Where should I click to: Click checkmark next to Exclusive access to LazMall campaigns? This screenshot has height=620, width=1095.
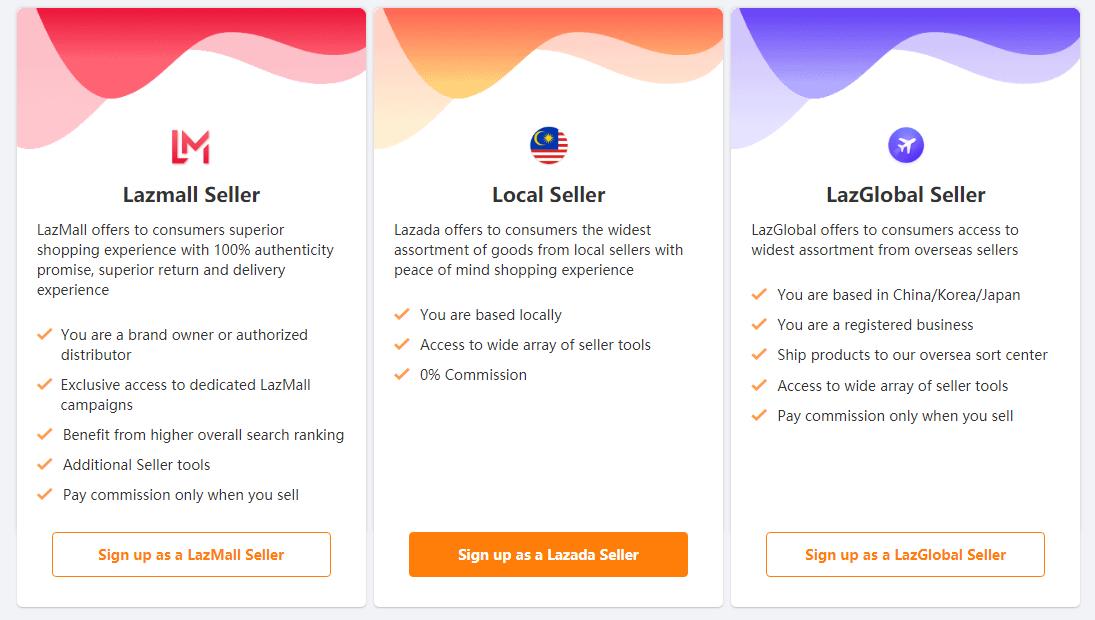pyautogui.click(x=44, y=384)
